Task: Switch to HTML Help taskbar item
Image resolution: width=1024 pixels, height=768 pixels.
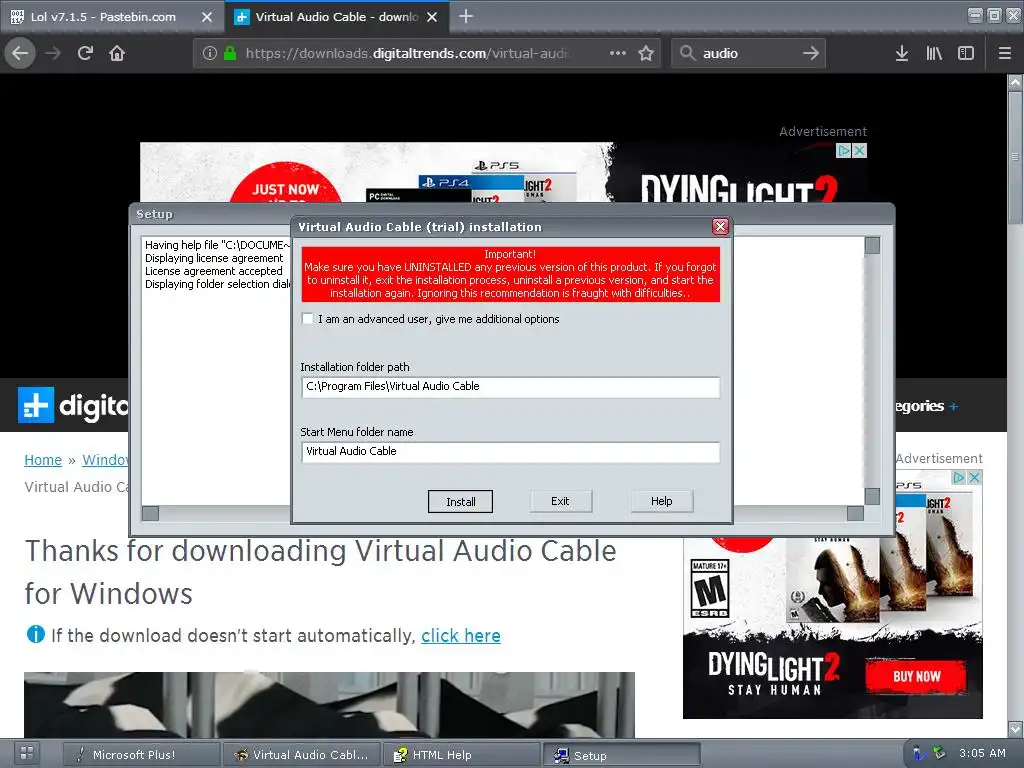Action: (x=461, y=754)
